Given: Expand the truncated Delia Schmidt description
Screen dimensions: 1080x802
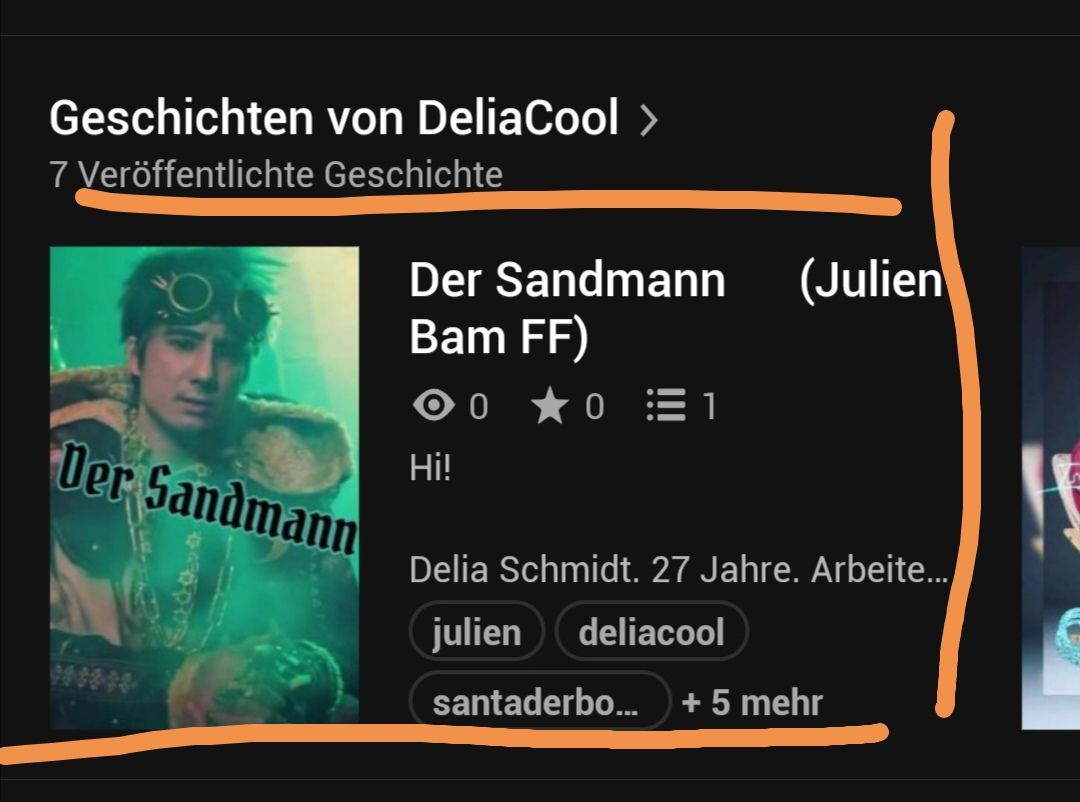Looking at the screenshot, I should [678, 570].
